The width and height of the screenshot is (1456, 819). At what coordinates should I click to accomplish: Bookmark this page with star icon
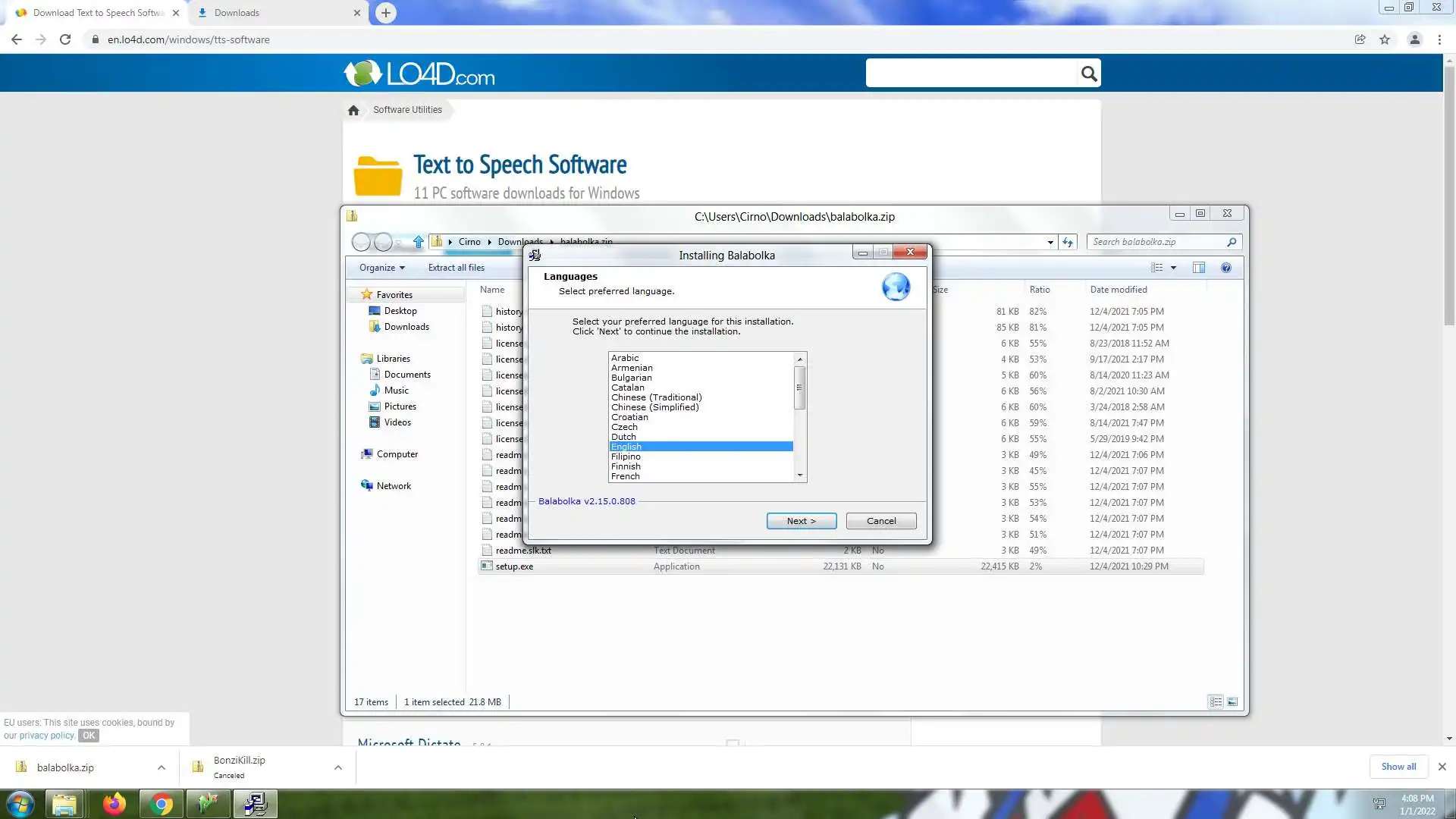pyautogui.click(x=1385, y=39)
